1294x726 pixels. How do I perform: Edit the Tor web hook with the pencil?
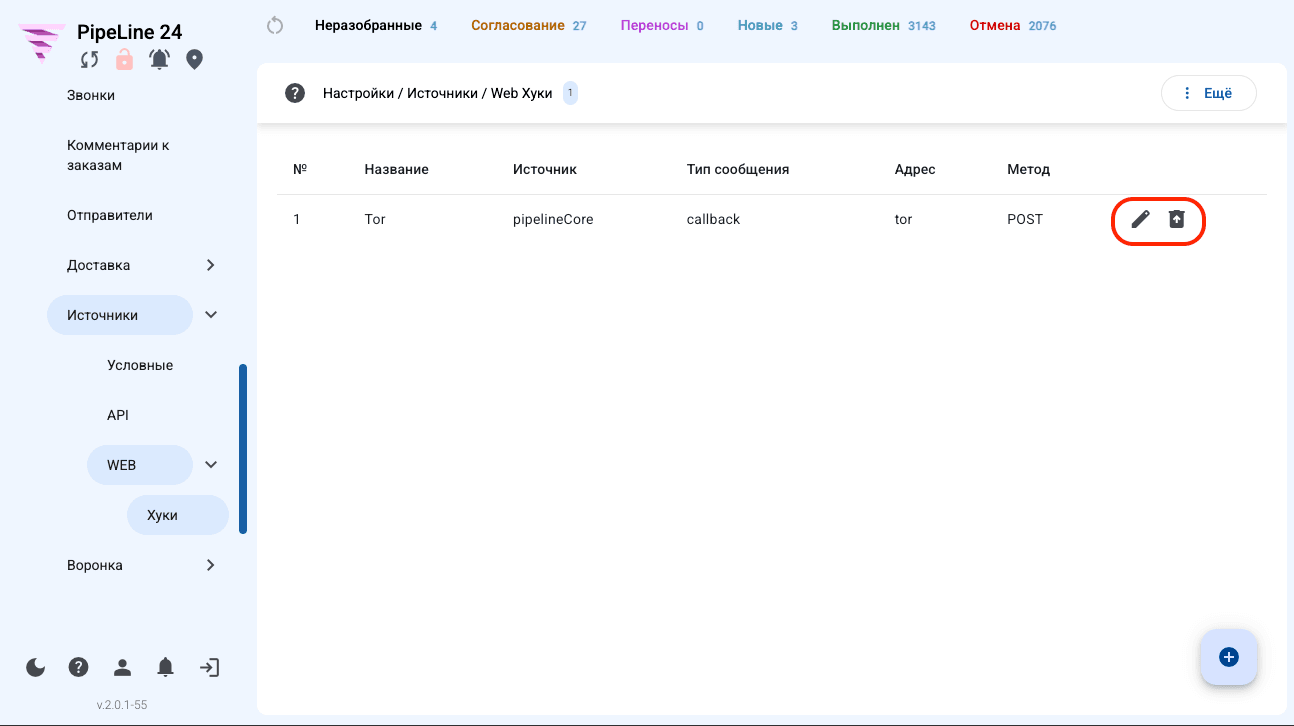coord(1140,219)
